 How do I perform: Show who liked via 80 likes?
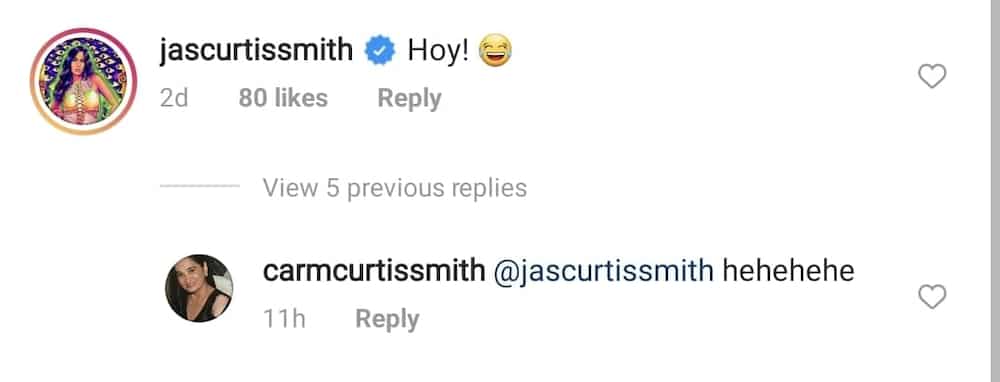point(283,98)
